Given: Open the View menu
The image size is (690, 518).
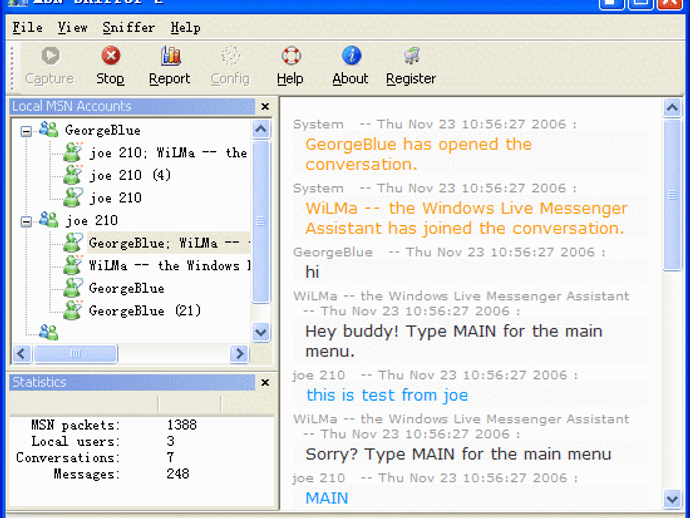Looking at the screenshot, I should click(73, 28).
